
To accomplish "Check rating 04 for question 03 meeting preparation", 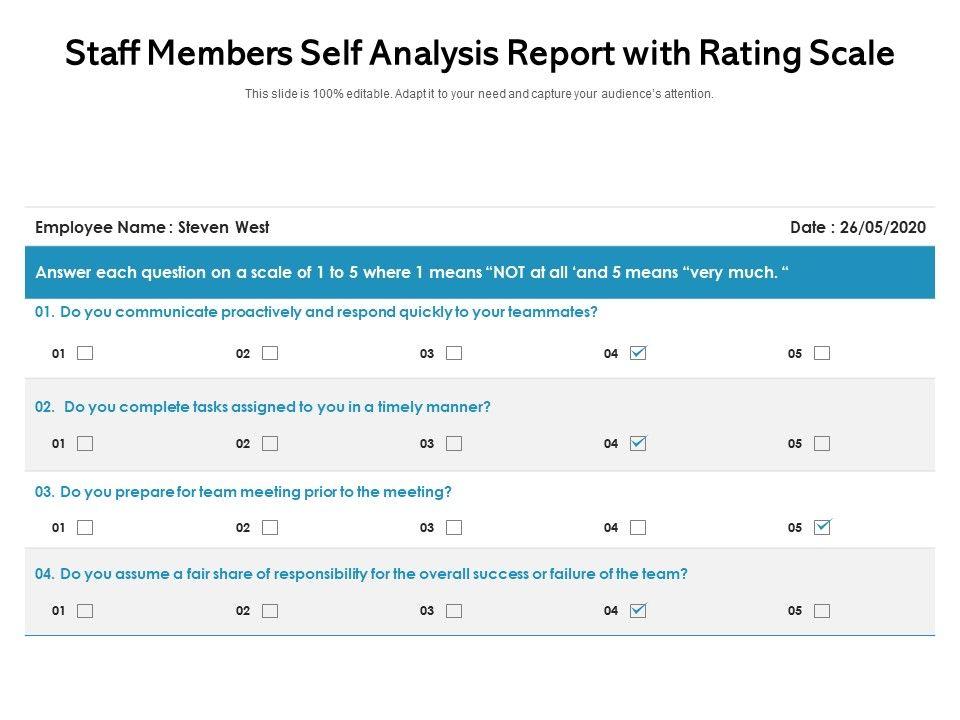I will pos(638,527).
